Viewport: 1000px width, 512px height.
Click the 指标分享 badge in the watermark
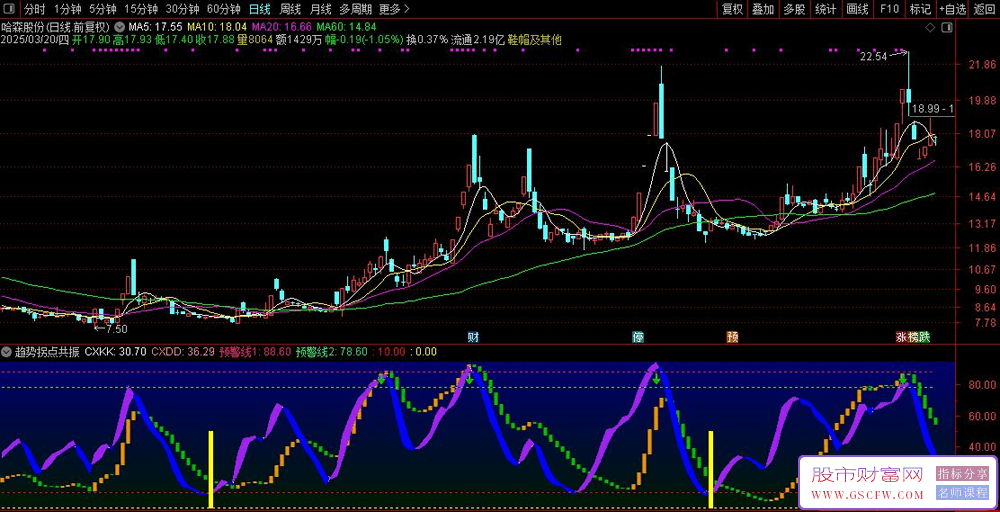963,474
